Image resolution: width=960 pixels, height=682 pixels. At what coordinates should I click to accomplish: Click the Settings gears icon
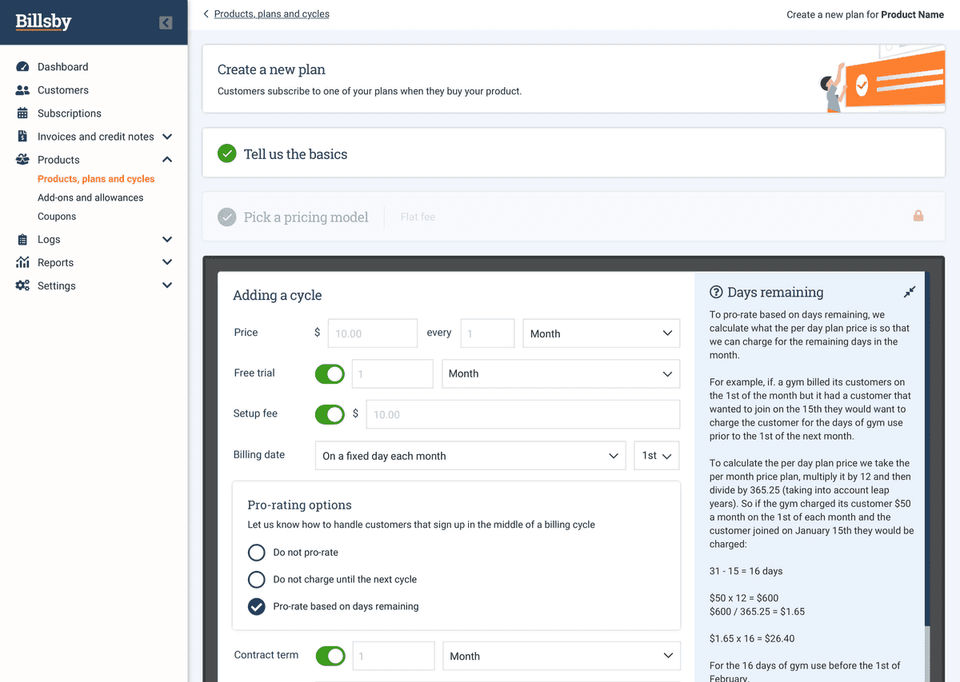(x=22, y=286)
